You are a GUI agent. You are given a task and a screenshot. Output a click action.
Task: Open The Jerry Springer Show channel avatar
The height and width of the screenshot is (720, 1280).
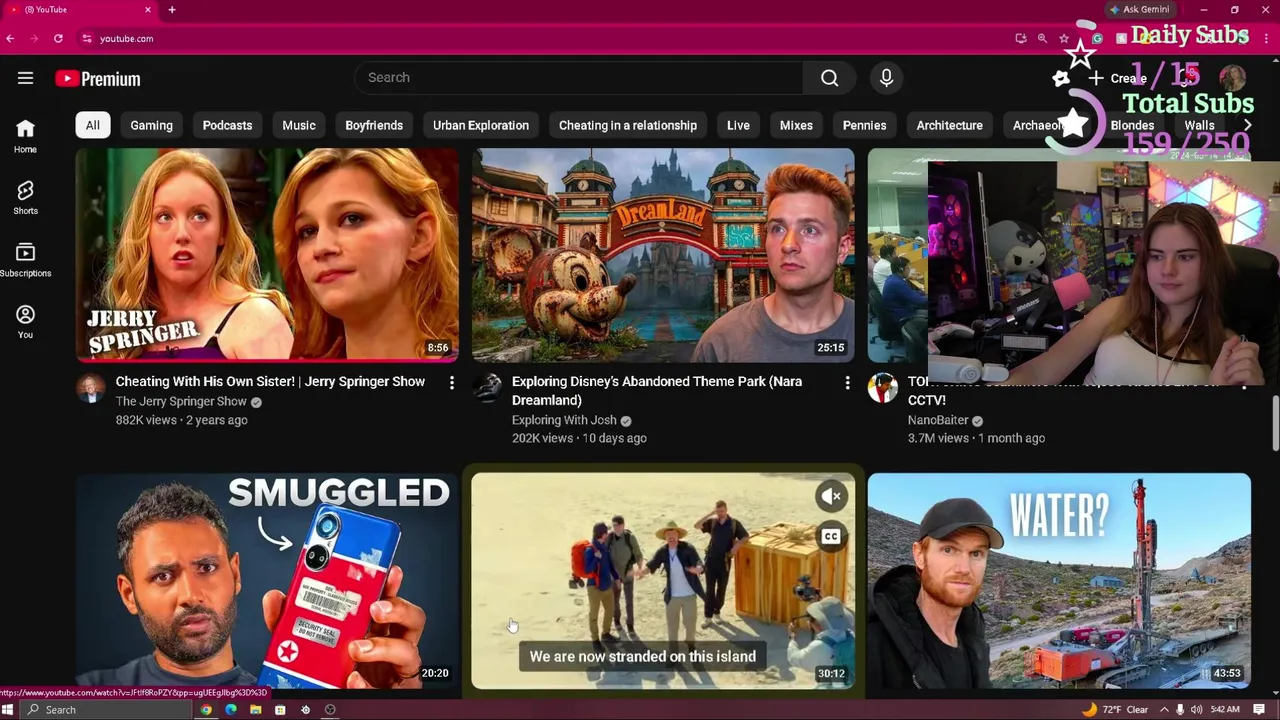pyautogui.click(x=90, y=388)
